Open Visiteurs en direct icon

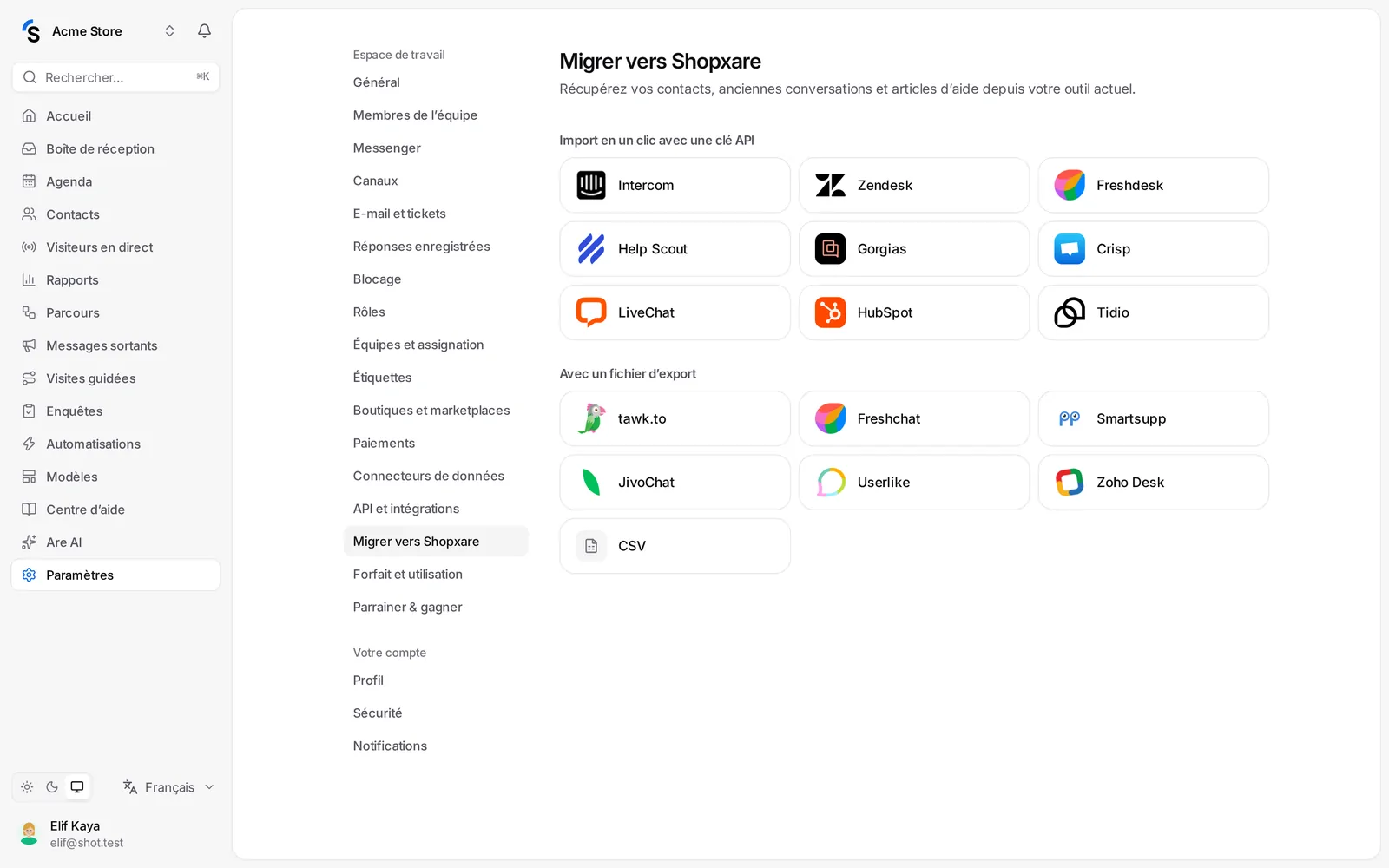click(29, 247)
